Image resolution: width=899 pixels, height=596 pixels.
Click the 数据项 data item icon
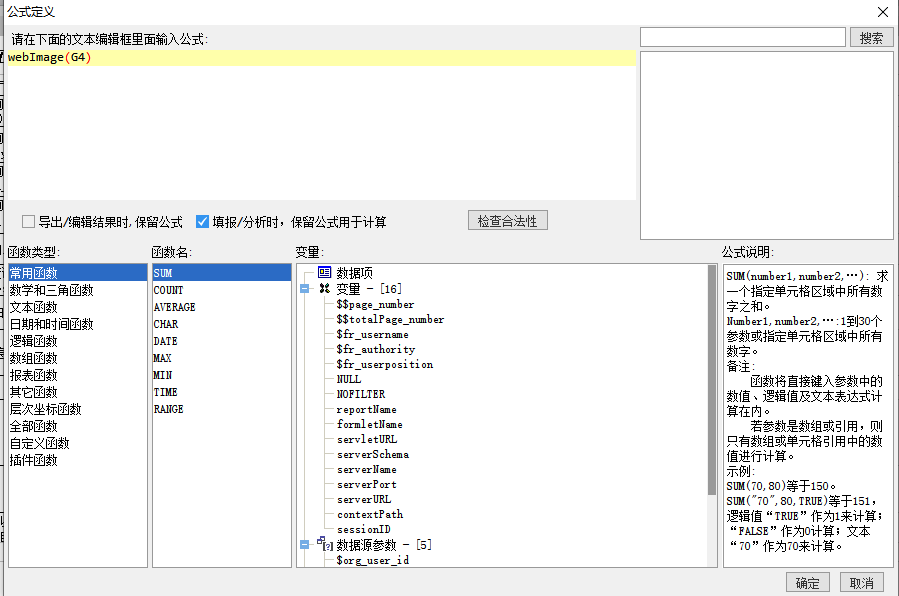[323, 271]
